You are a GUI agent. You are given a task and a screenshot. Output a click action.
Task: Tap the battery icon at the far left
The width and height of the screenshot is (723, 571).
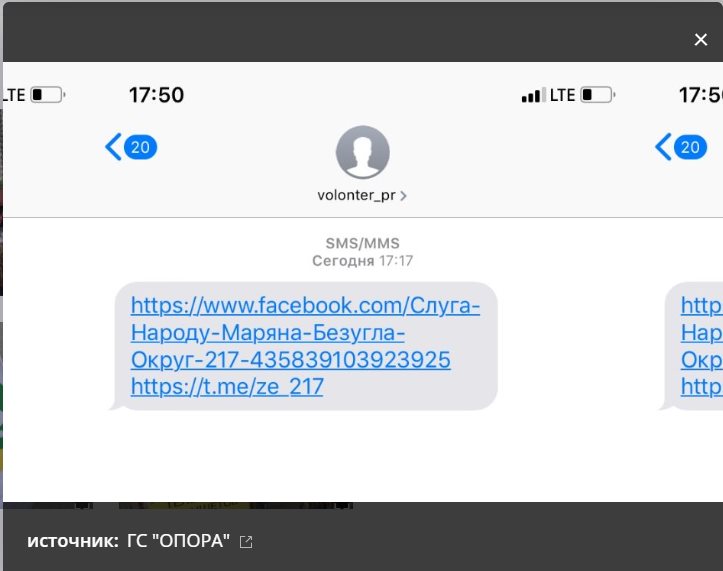click(48, 95)
